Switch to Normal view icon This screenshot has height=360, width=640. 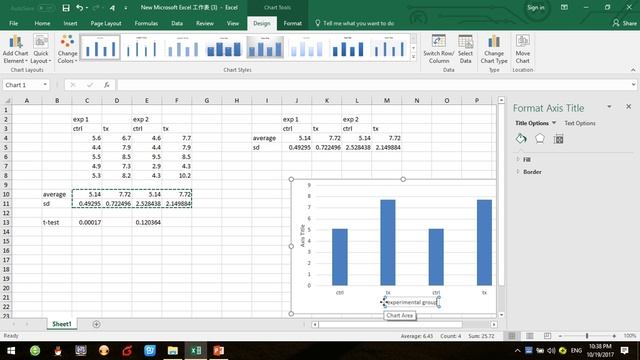(x=511, y=336)
